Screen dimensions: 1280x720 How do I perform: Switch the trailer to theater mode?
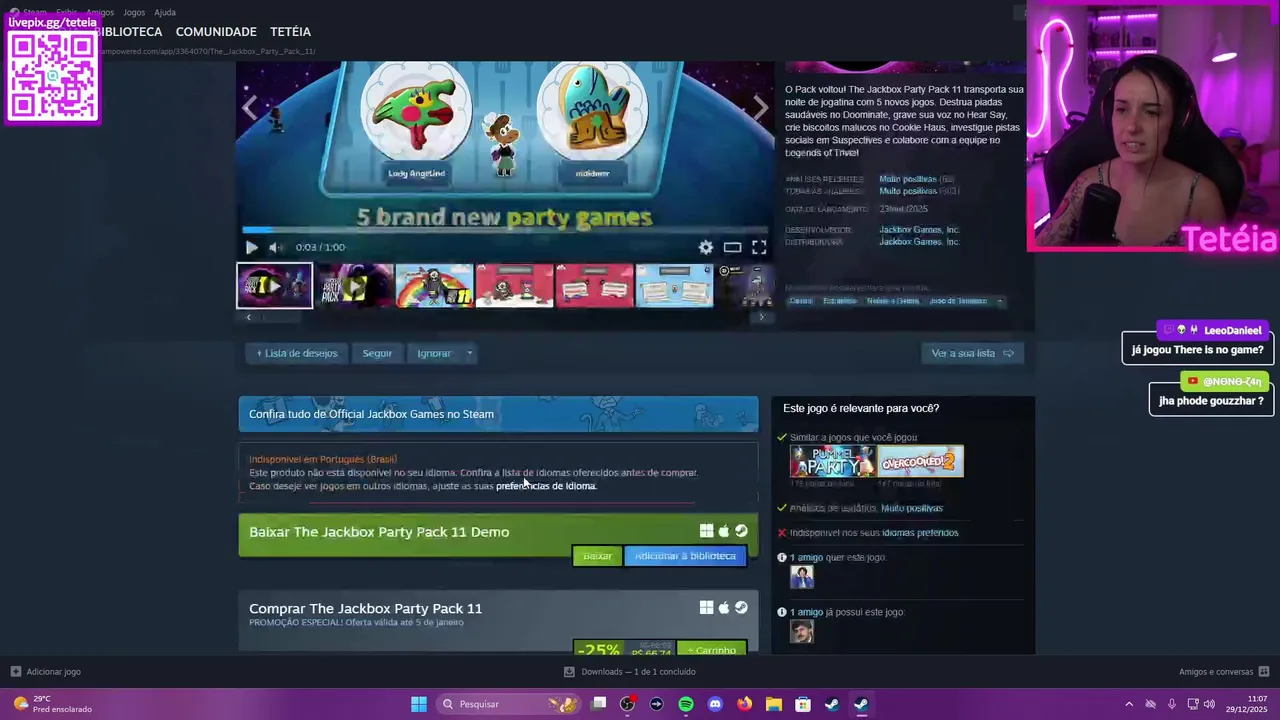point(732,247)
